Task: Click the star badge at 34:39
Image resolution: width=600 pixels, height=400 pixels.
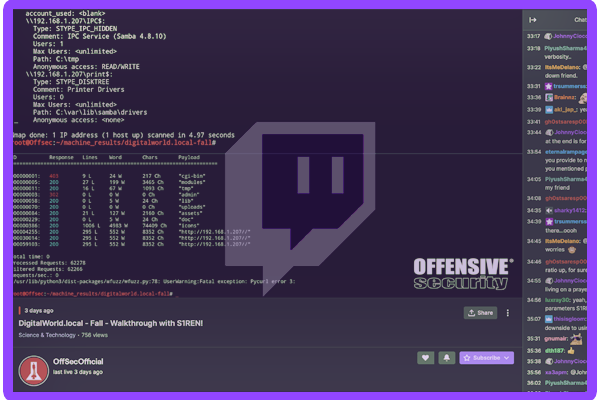Action: point(549,222)
